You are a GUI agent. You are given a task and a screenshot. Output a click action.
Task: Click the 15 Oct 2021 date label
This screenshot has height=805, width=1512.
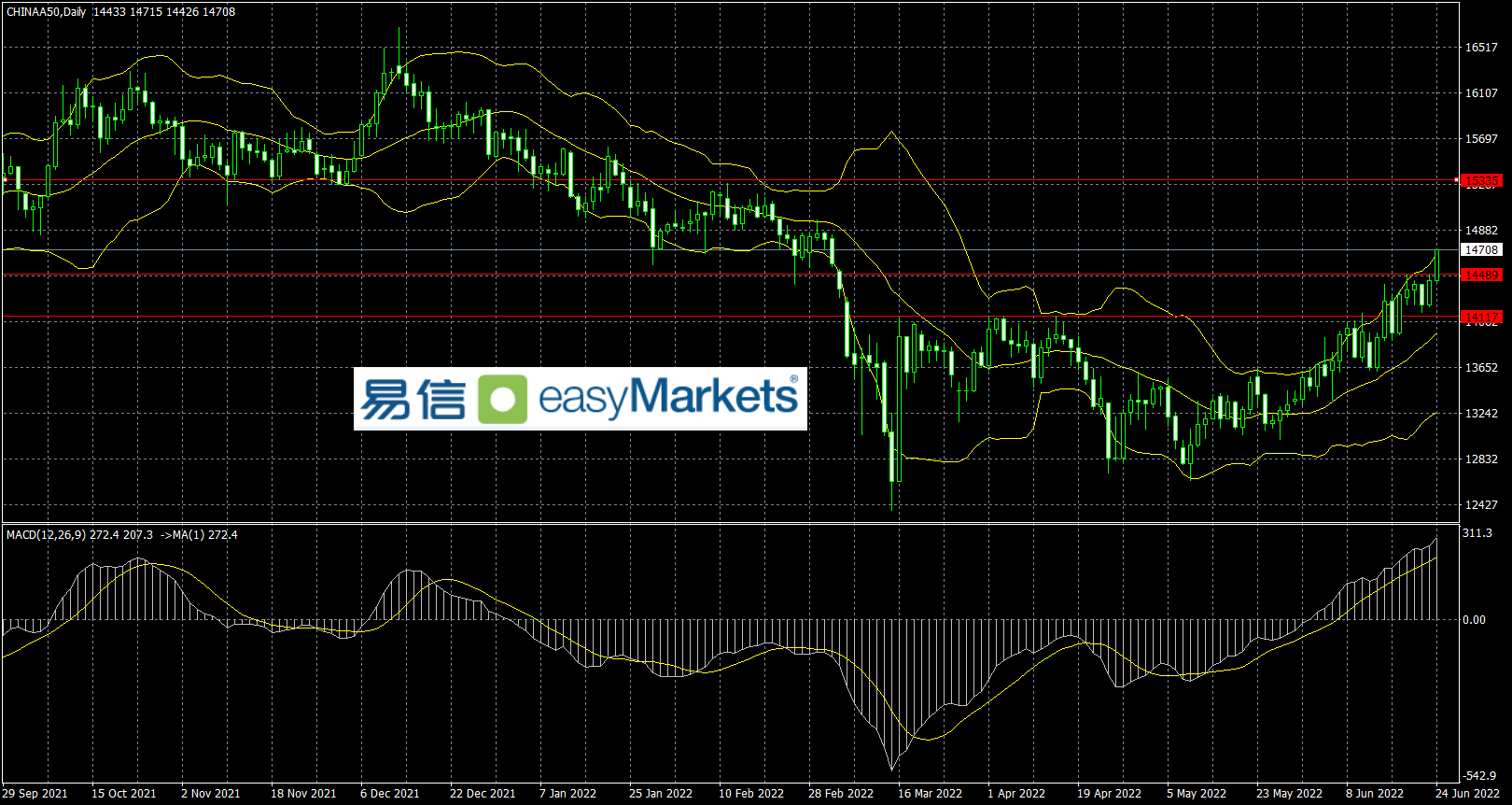(x=124, y=794)
